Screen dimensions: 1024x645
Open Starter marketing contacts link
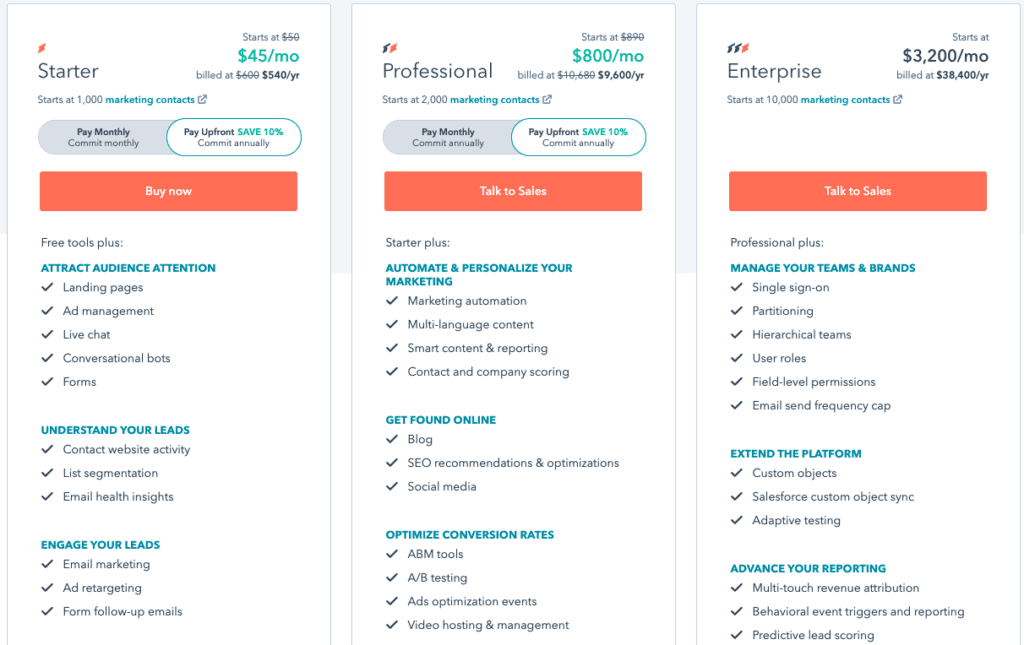click(150, 100)
